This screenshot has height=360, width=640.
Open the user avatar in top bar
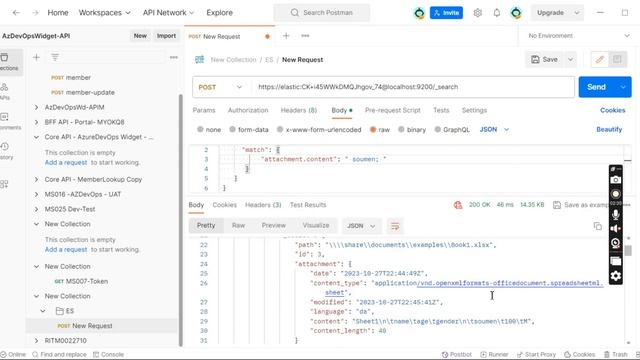[x=516, y=13]
